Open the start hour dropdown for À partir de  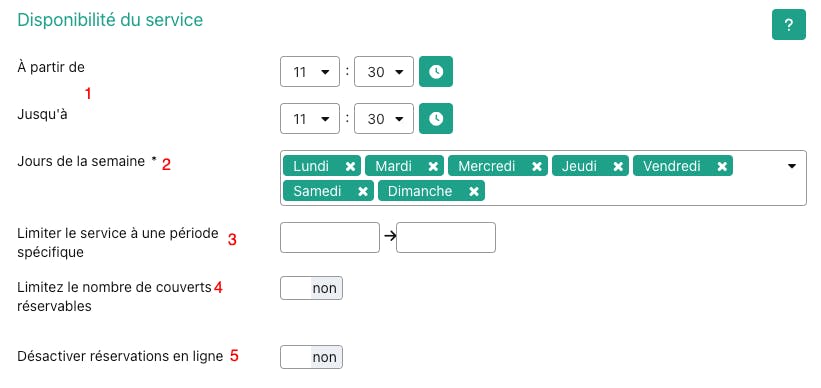click(x=310, y=72)
